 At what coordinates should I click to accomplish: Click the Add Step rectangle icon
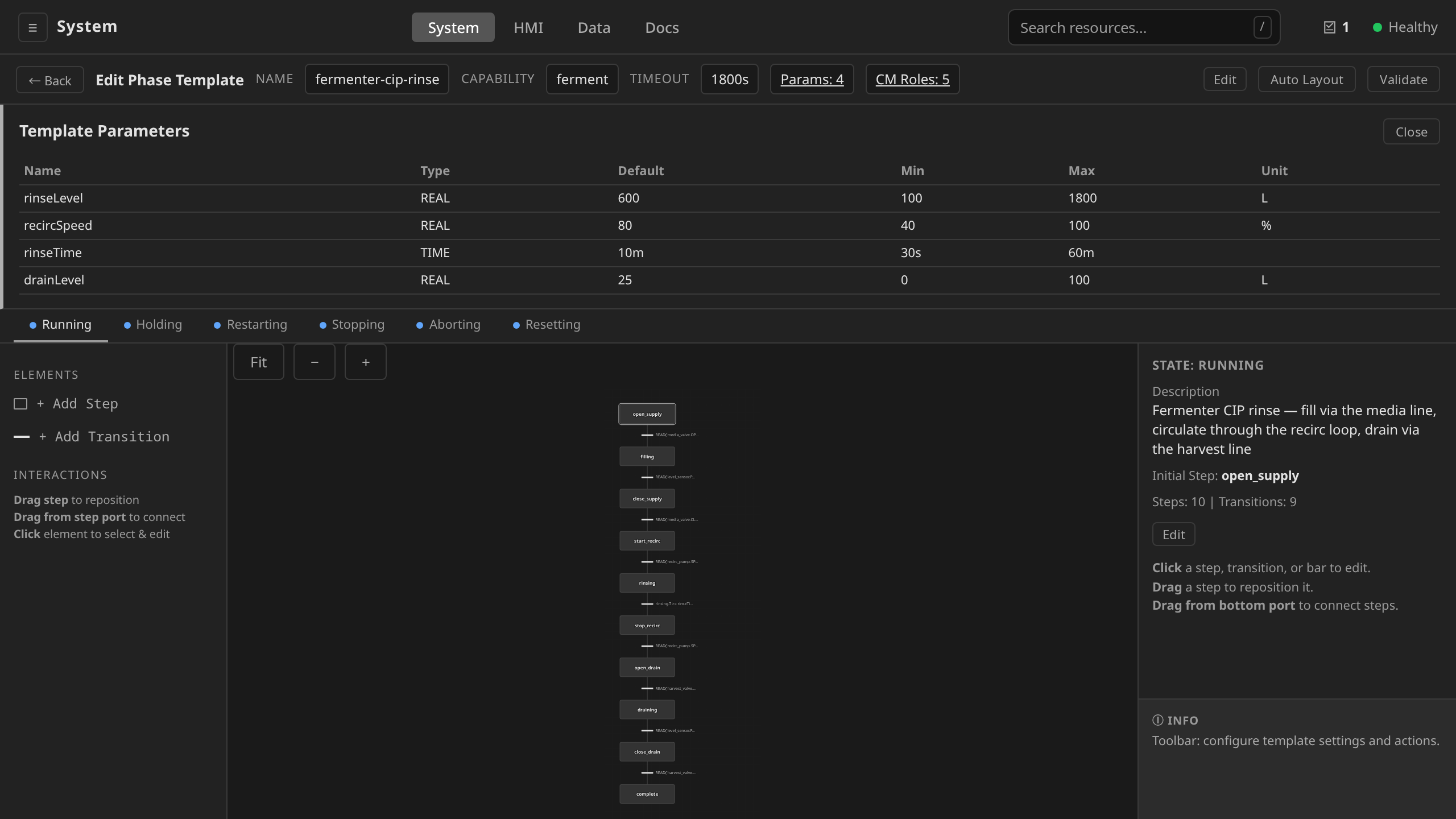coord(20,404)
